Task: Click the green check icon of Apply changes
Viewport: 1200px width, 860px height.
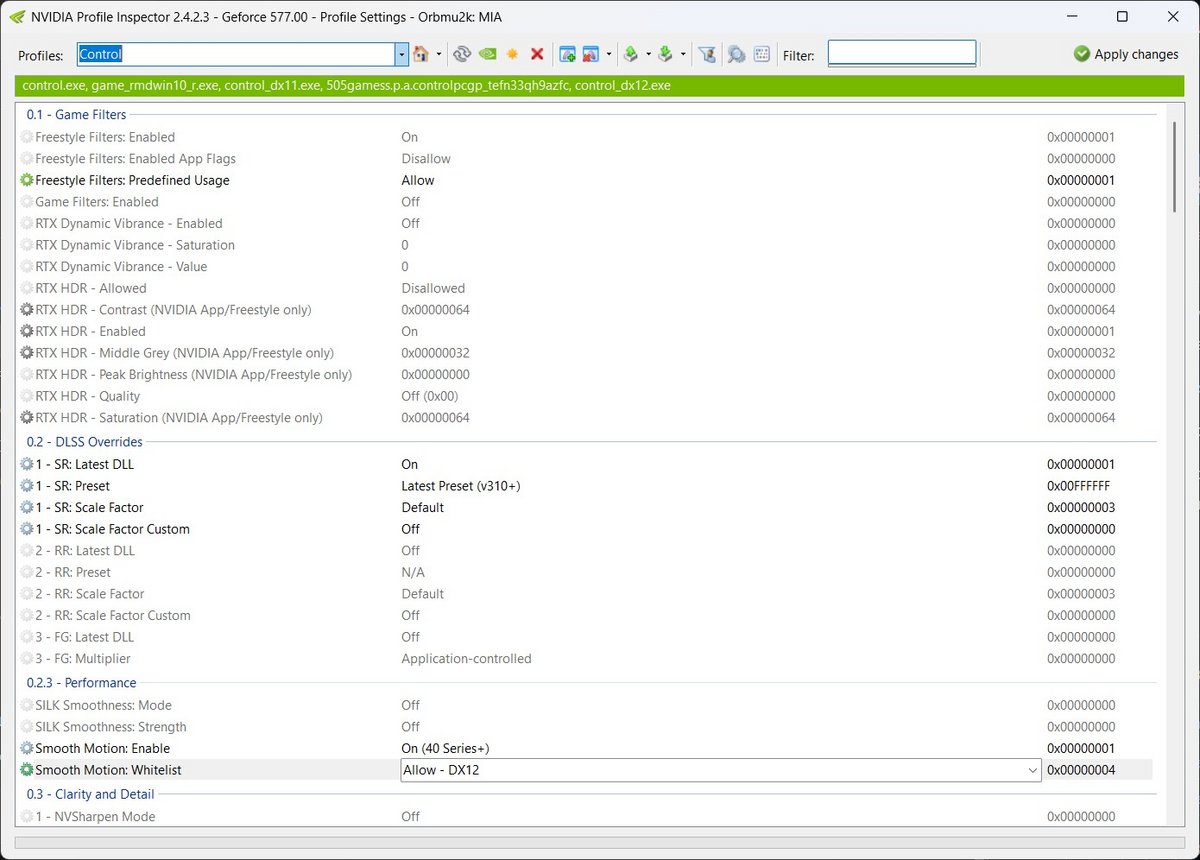Action: (x=1082, y=54)
